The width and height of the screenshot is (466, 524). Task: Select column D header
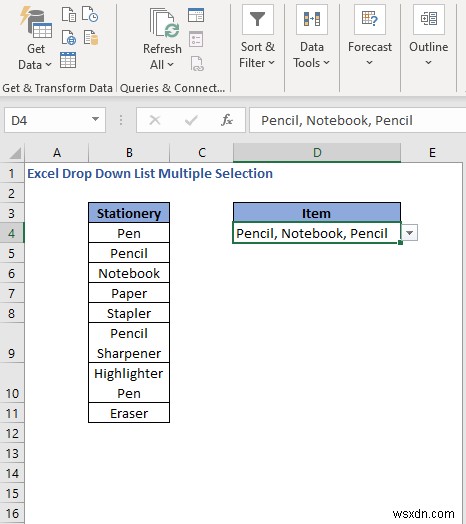[317, 153]
